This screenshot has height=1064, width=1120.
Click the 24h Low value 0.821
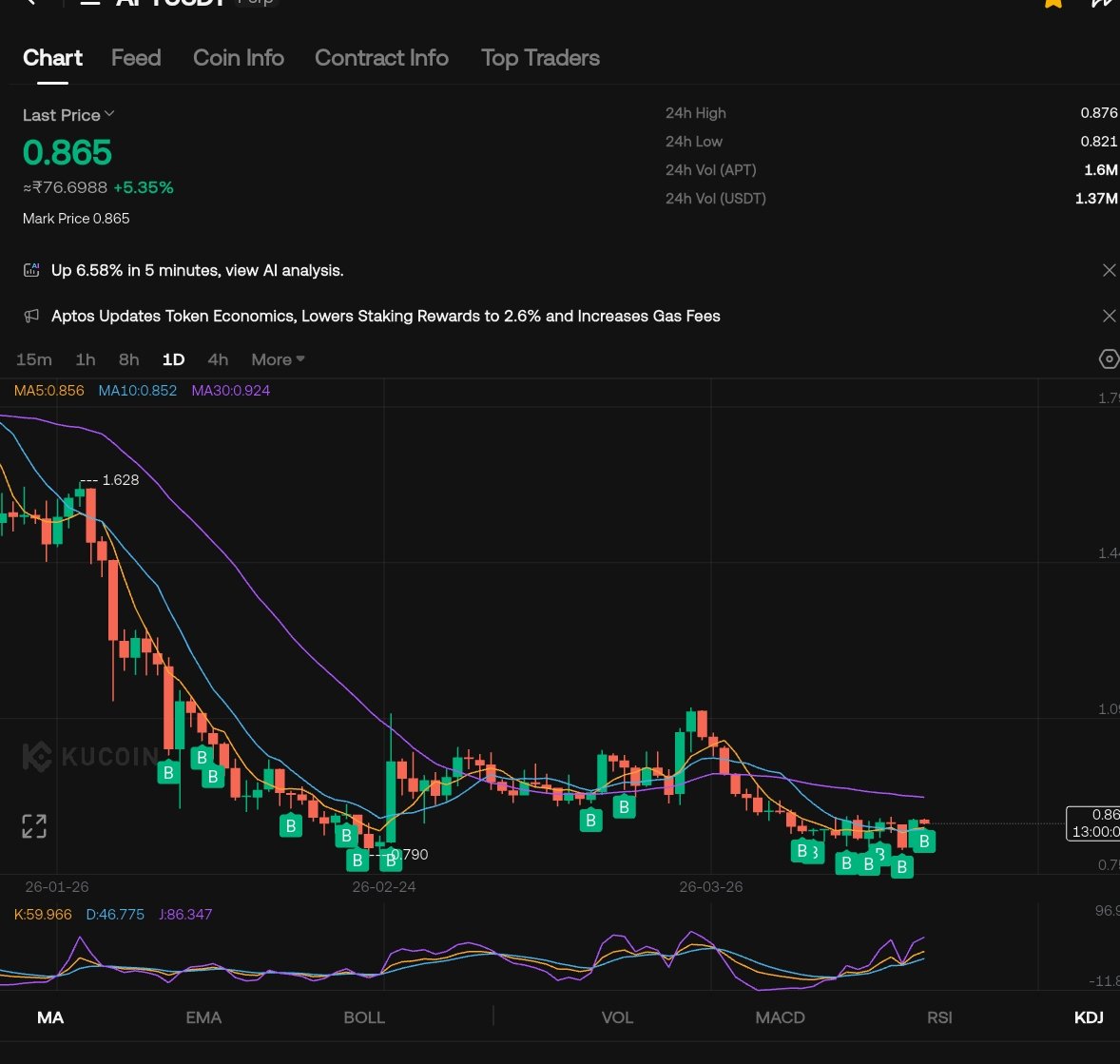click(1098, 142)
